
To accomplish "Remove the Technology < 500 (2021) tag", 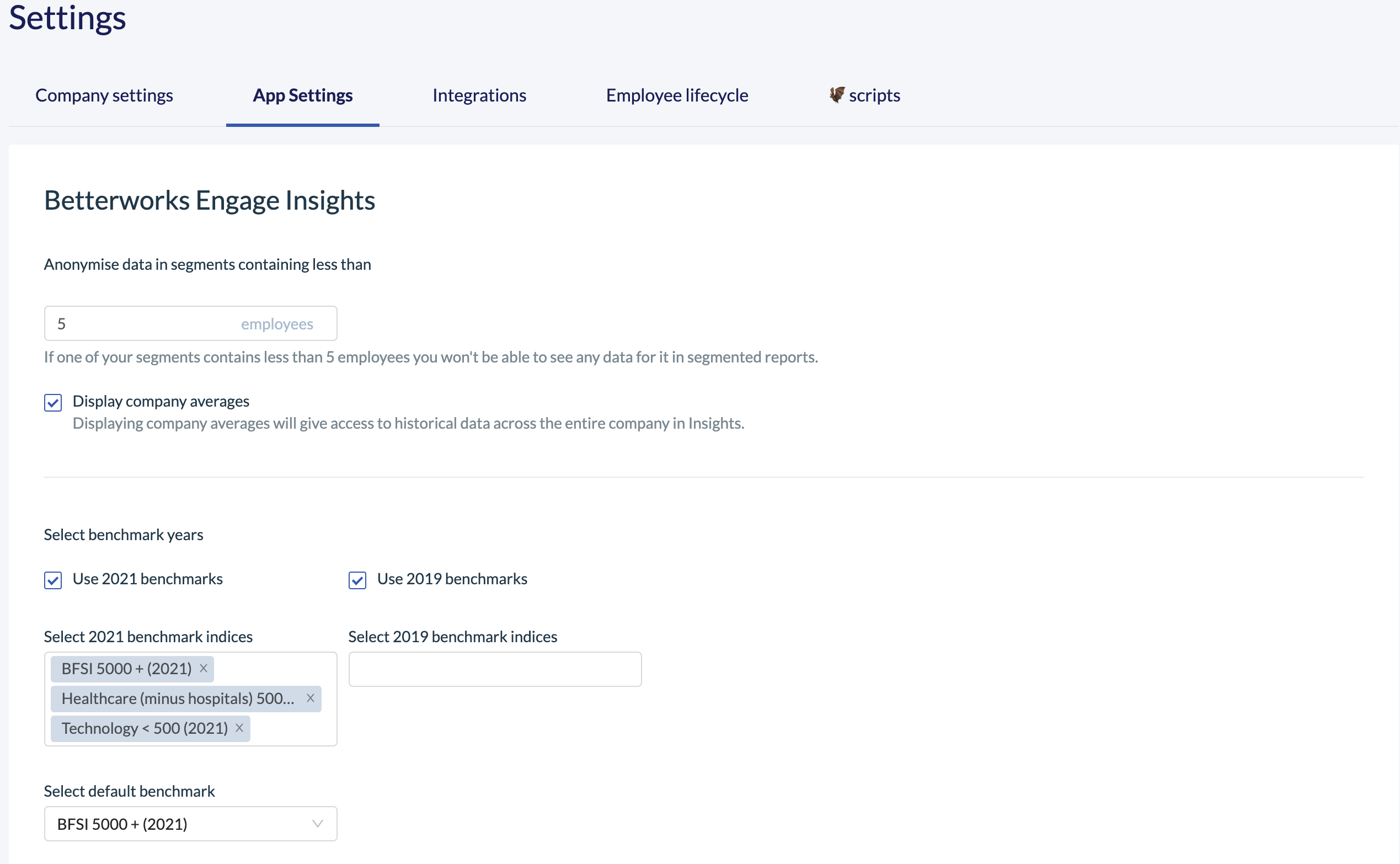I will click(239, 728).
